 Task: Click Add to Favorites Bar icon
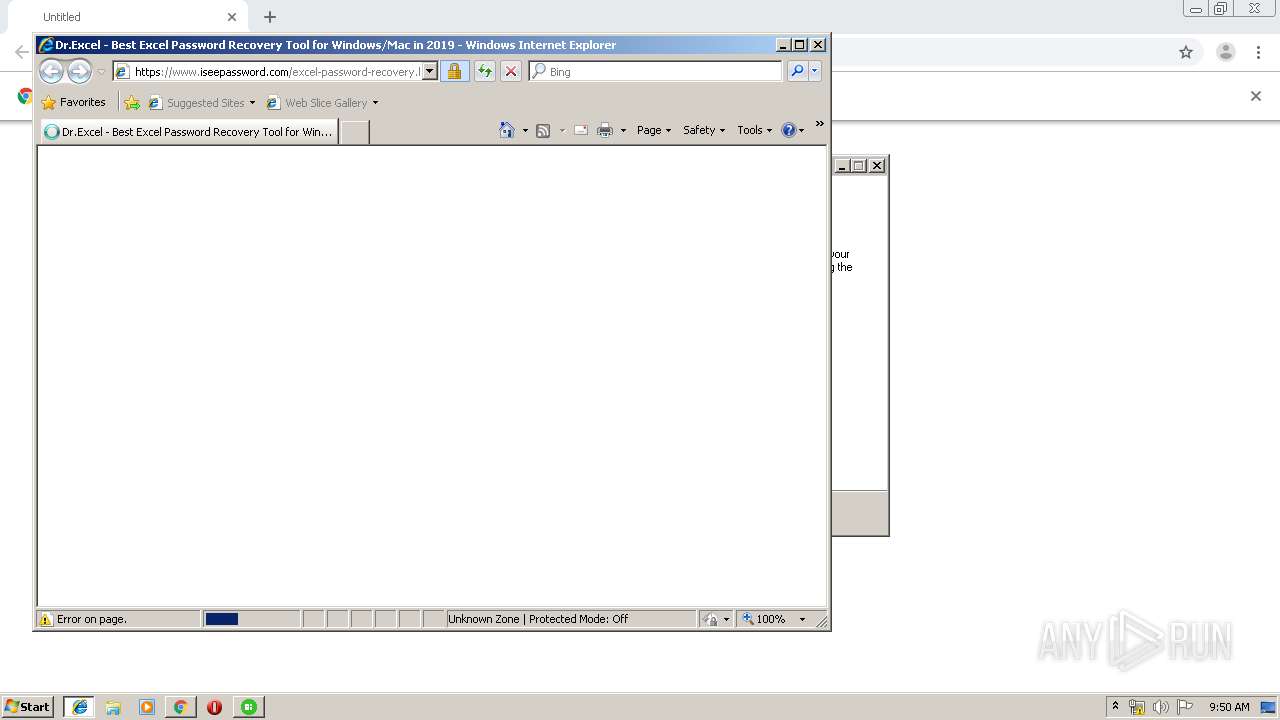click(x=132, y=102)
